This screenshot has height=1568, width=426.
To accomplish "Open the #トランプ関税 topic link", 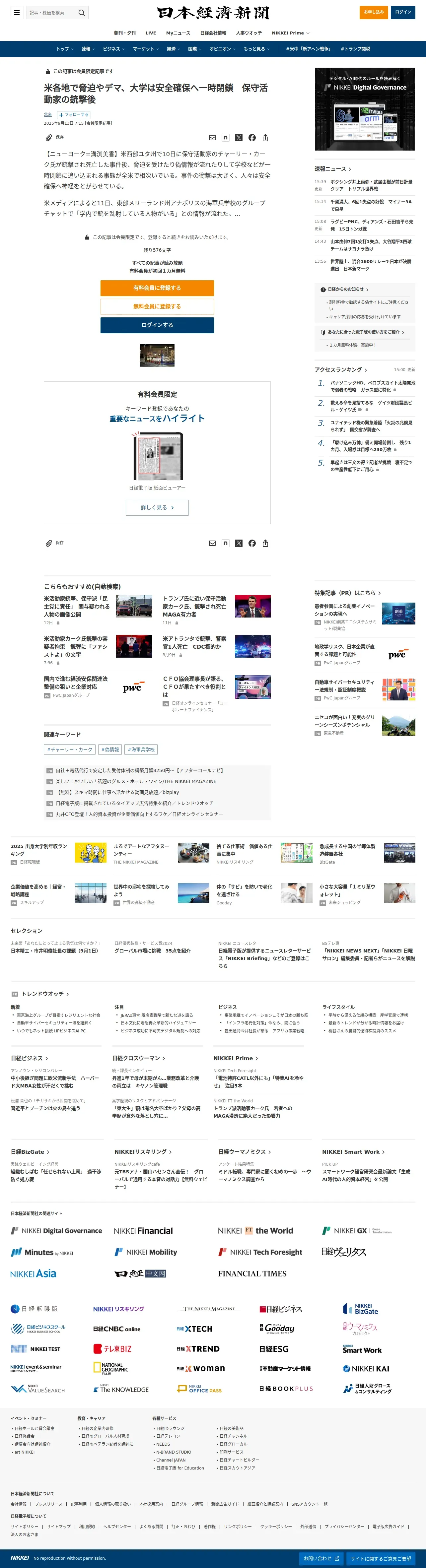I will 355,49.
